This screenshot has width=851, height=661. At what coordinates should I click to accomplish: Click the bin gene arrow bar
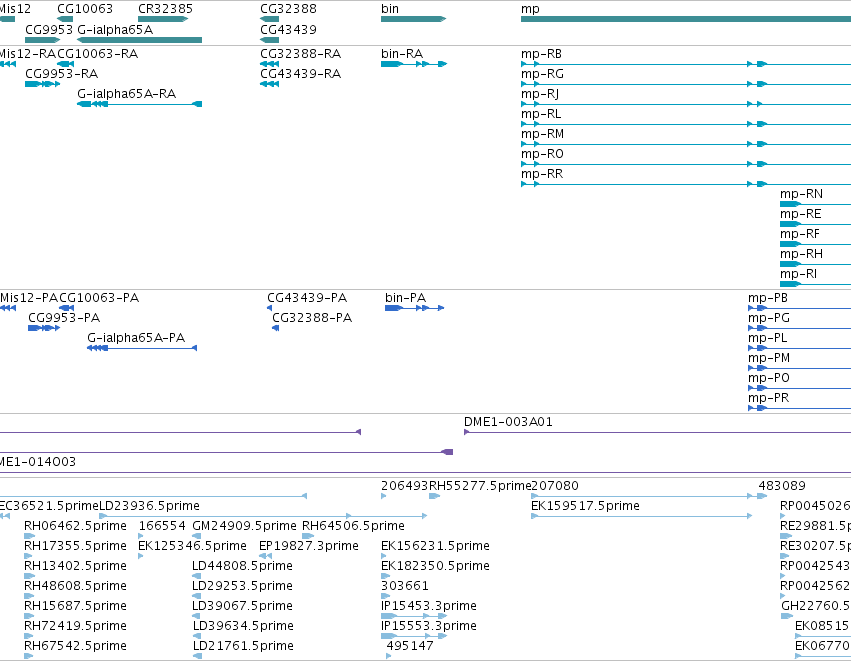click(x=414, y=19)
